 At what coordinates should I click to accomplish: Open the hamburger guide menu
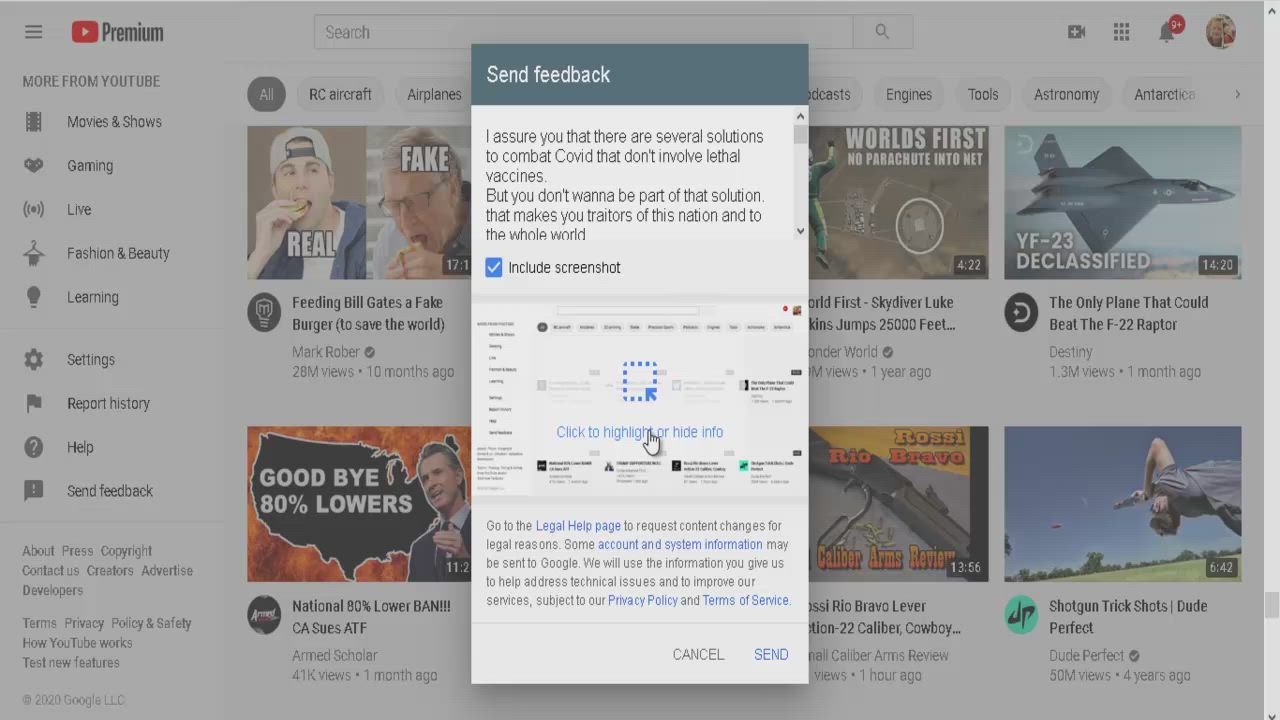(x=33, y=32)
